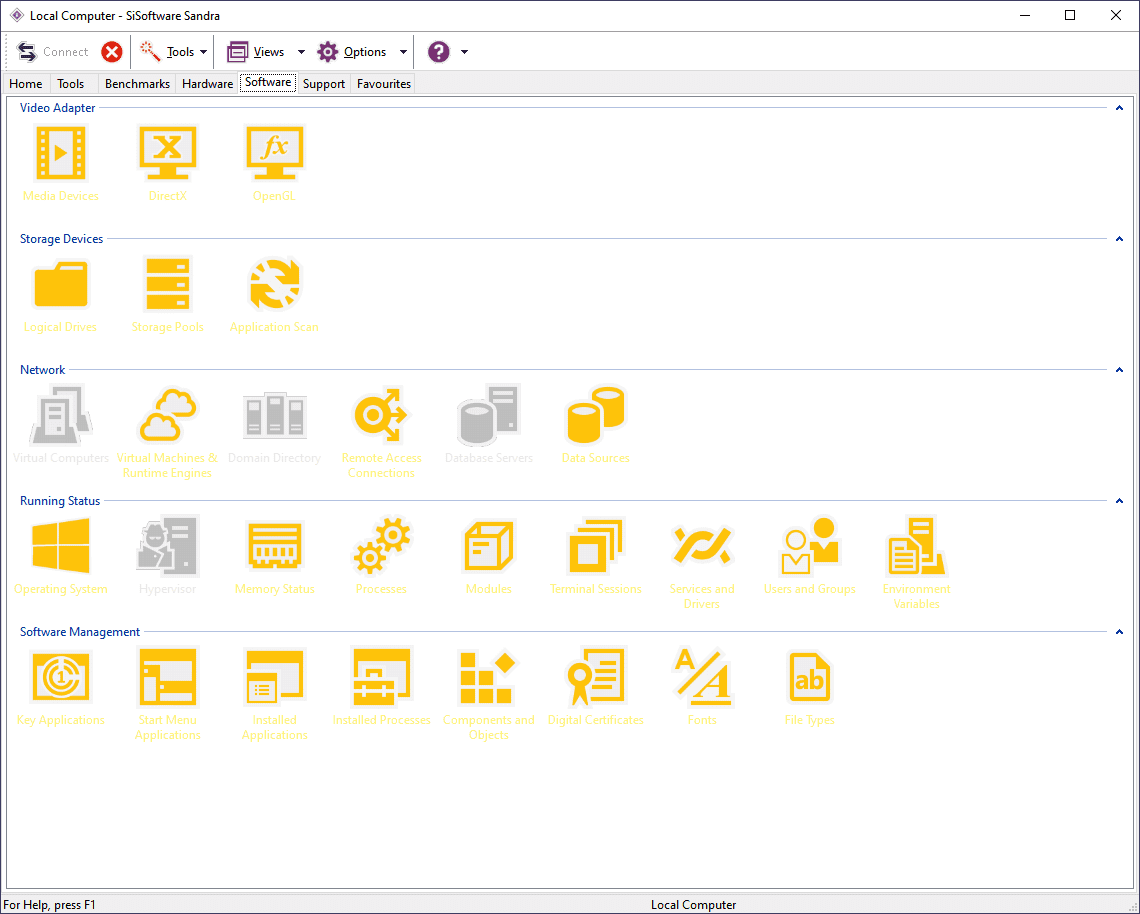Switch to the Hardware tab

(207, 84)
